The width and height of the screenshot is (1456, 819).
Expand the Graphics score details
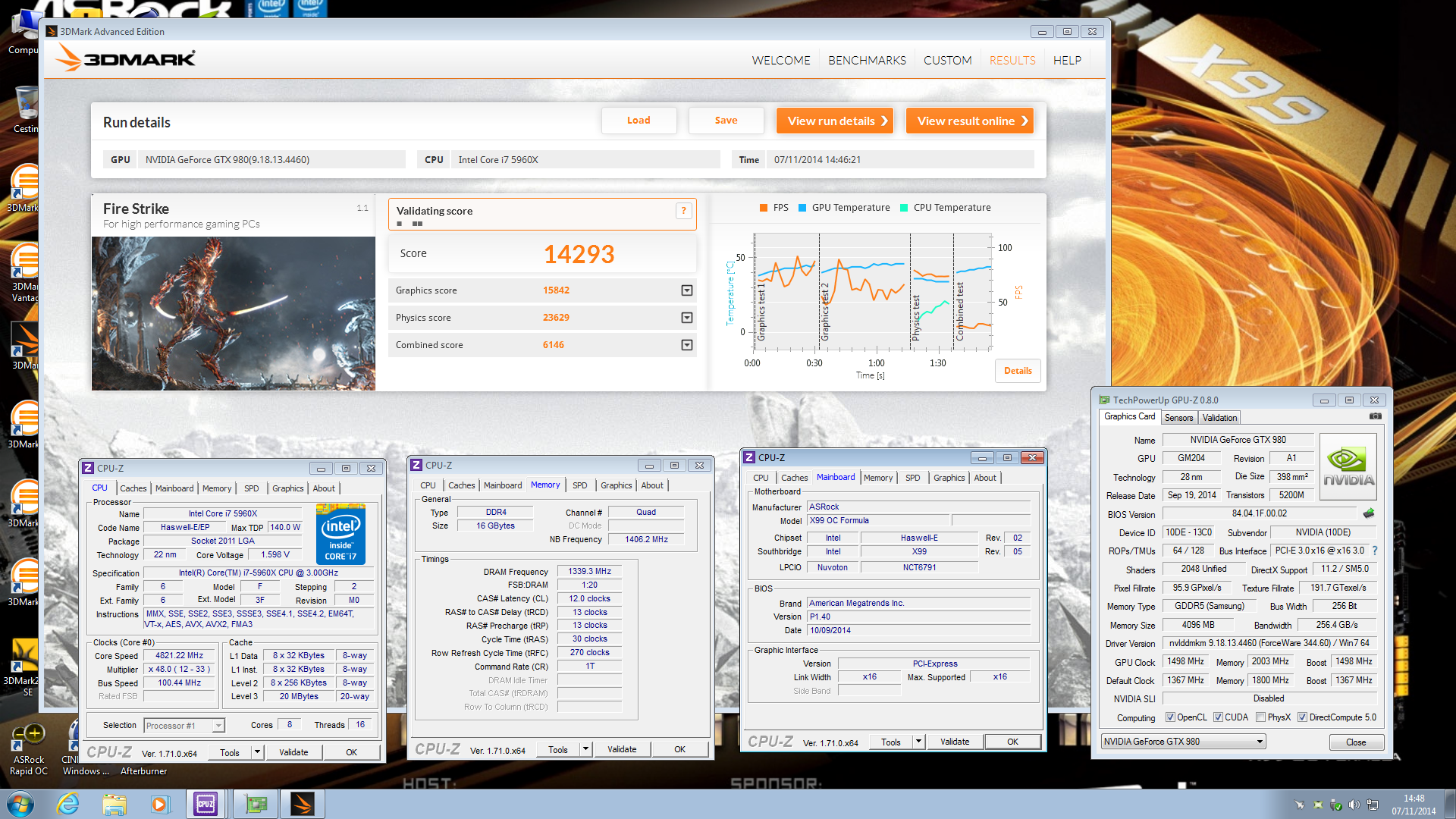(x=686, y=290)
